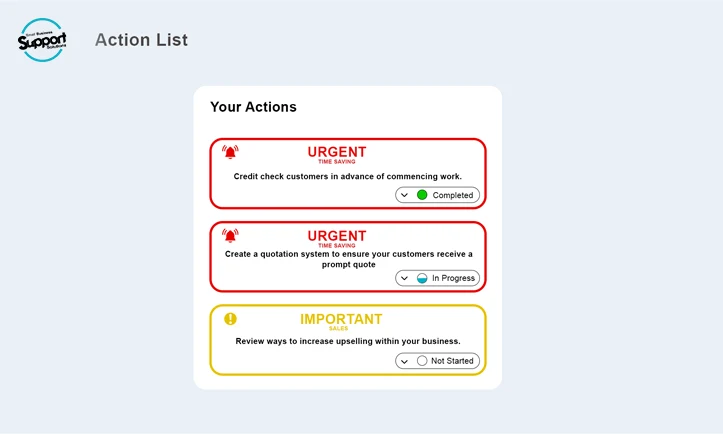The height and width of the screenshot is (434, 723).
Task: Click the SALES category label
Action: (x=338, y=329)
